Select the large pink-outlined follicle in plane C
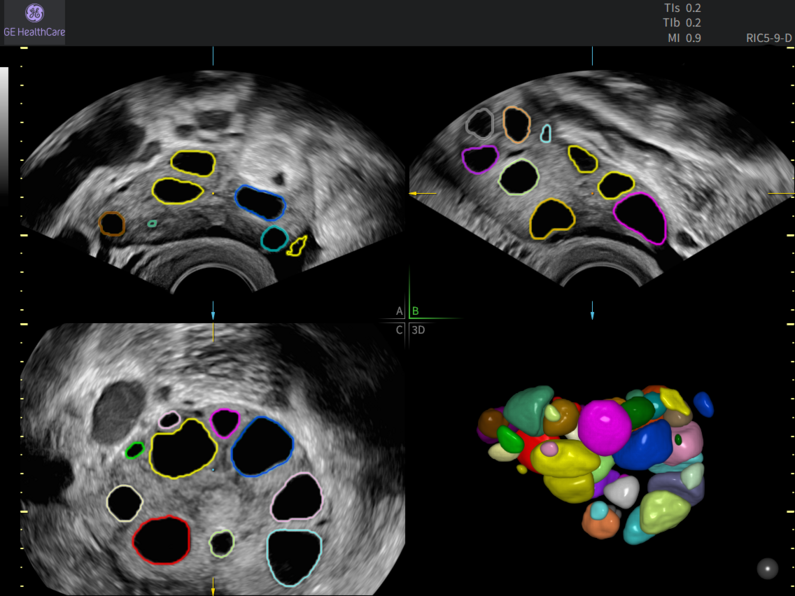The height and width of the screenshot is (596, 795). [x=298, y=497]
